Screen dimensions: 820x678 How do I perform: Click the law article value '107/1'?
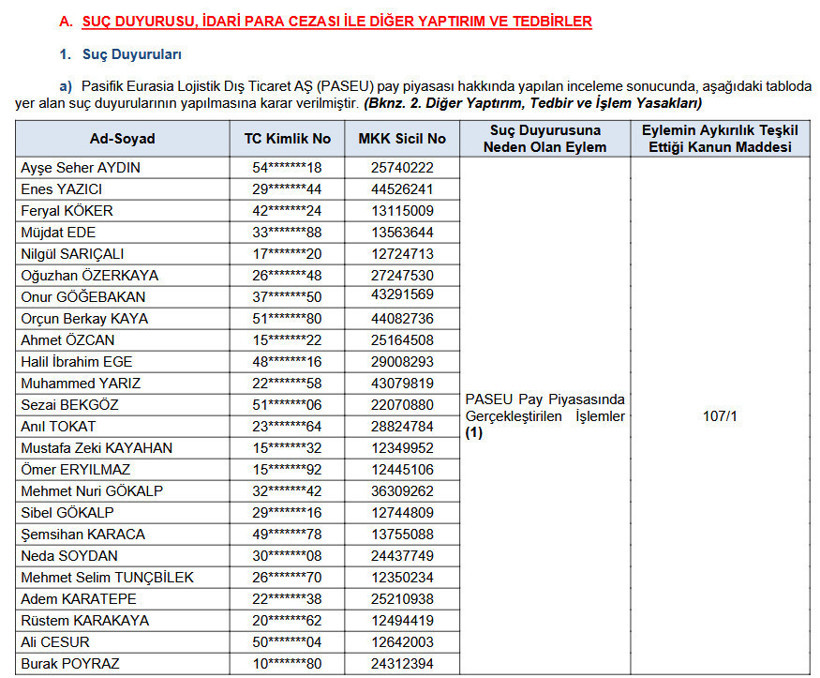point(720,416)
